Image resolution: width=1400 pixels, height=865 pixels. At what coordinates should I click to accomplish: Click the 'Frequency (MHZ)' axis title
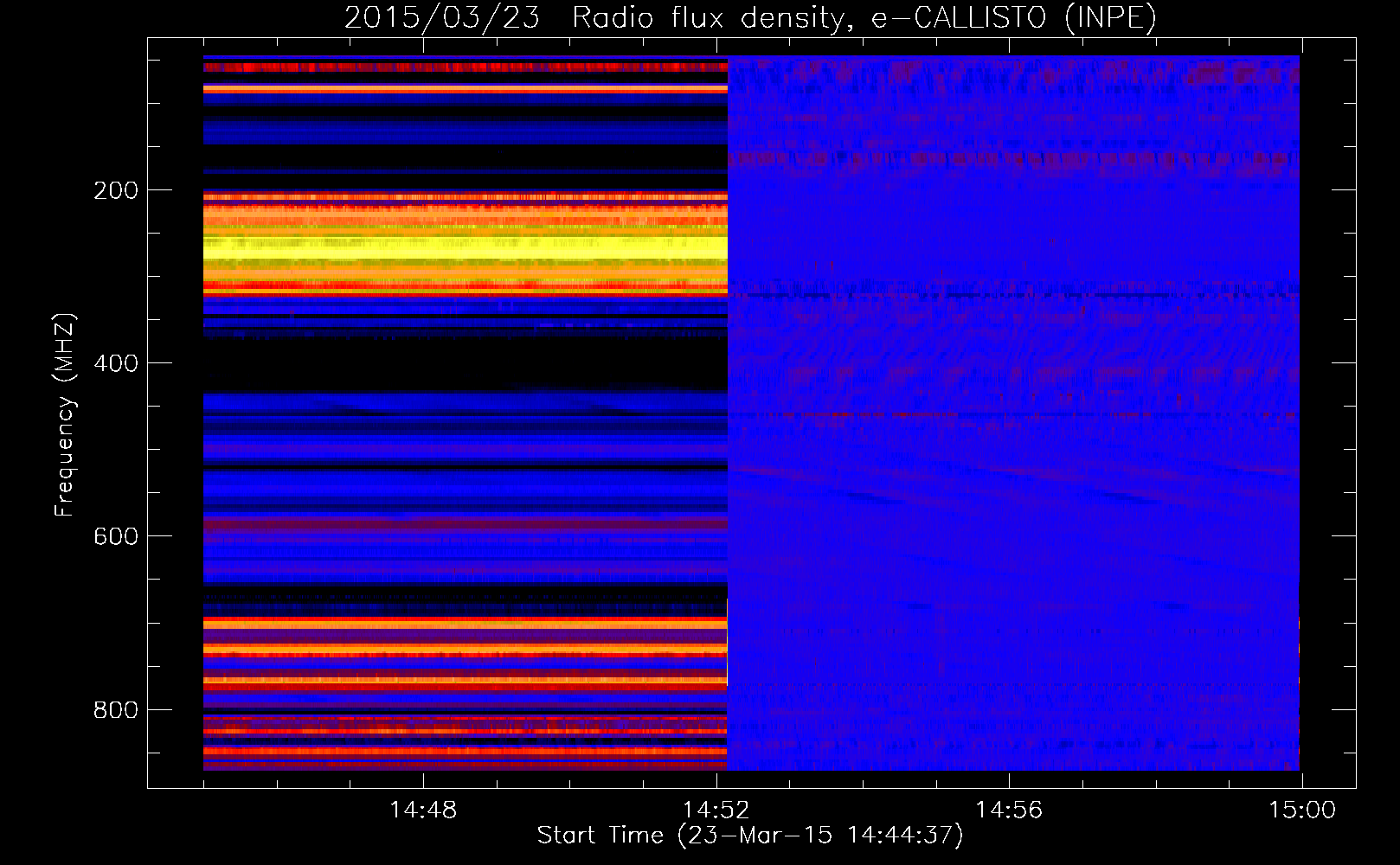pos(65,414)
